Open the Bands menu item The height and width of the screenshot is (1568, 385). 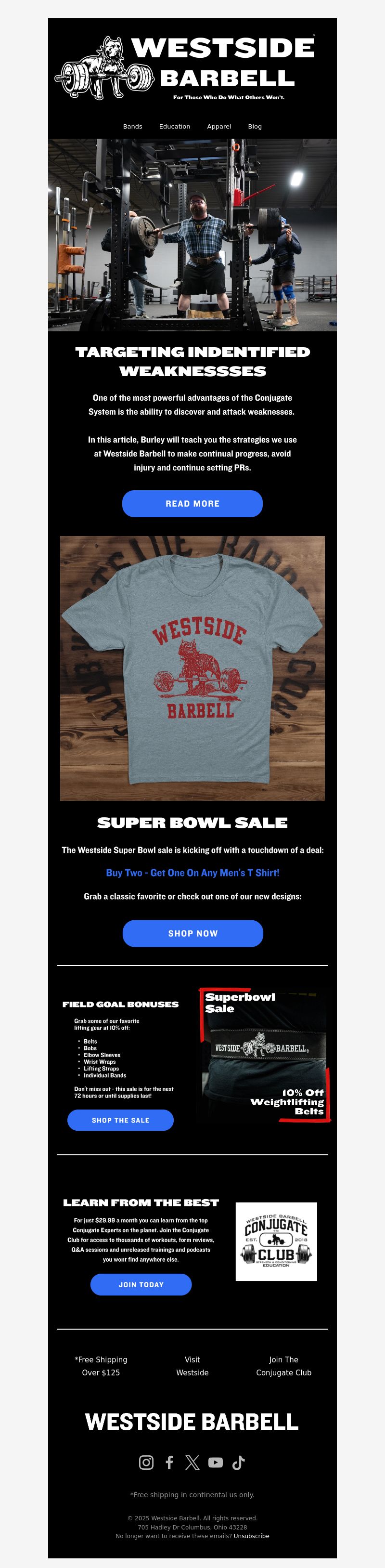(133, 127)
